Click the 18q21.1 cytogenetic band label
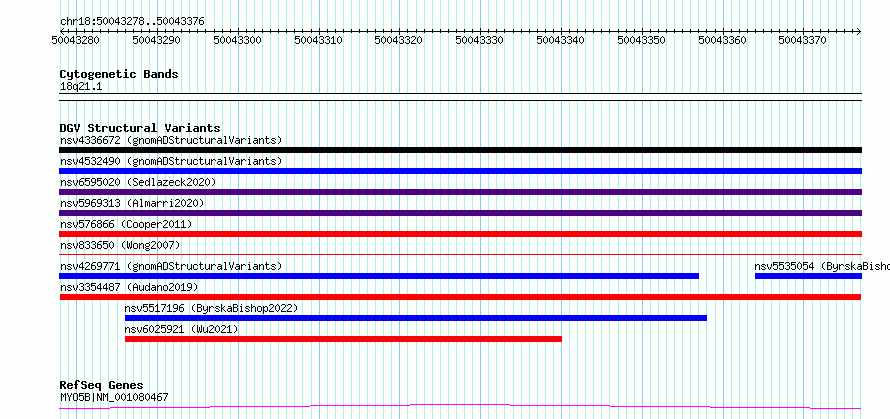Screen dimensions: 890x419 81,87
